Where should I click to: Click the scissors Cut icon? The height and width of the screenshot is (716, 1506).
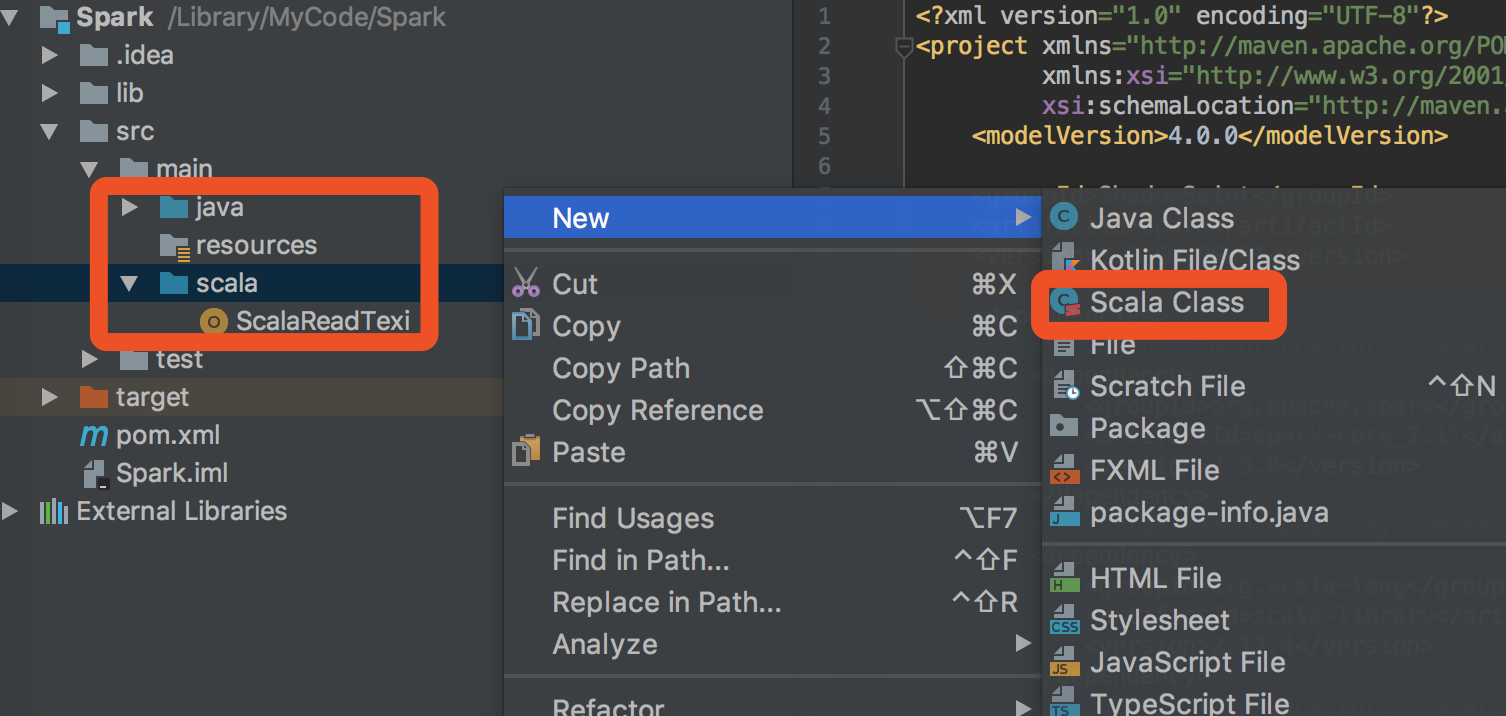(x=525, y=283)
